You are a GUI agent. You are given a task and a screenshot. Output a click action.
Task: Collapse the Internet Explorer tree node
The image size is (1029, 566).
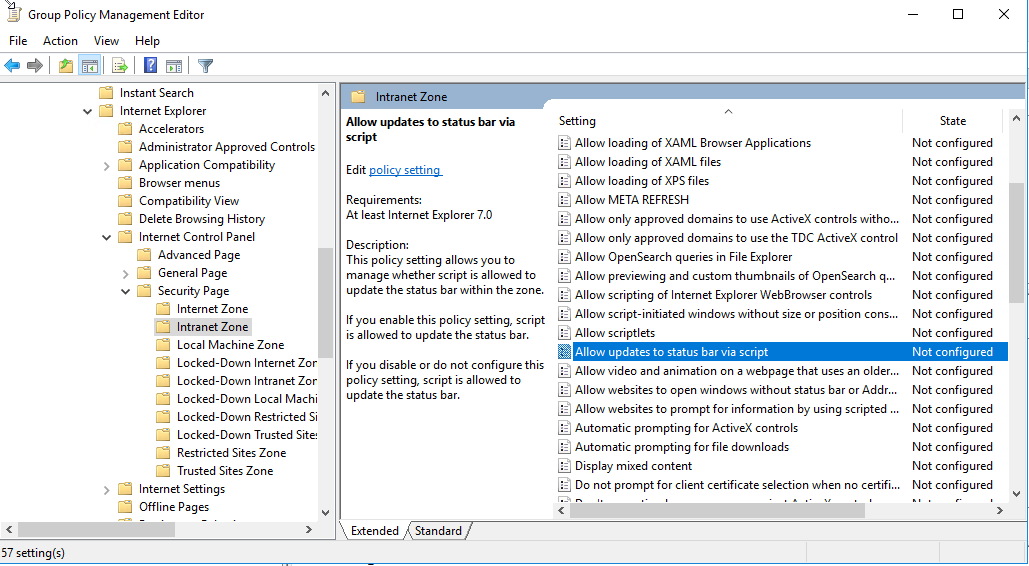click(88, 111)
